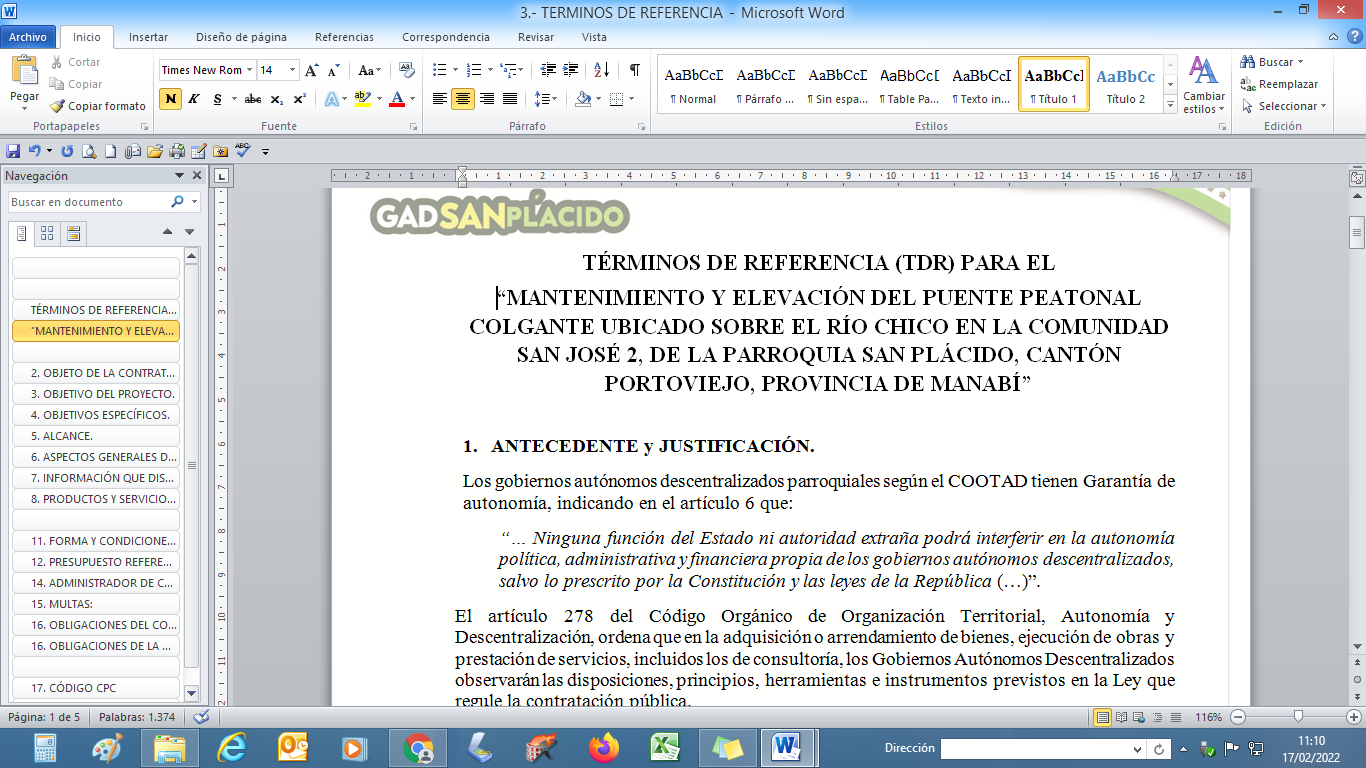Click the bullet list icon
The height and width of the screenshot is (768, 1366).
point(439,70)
